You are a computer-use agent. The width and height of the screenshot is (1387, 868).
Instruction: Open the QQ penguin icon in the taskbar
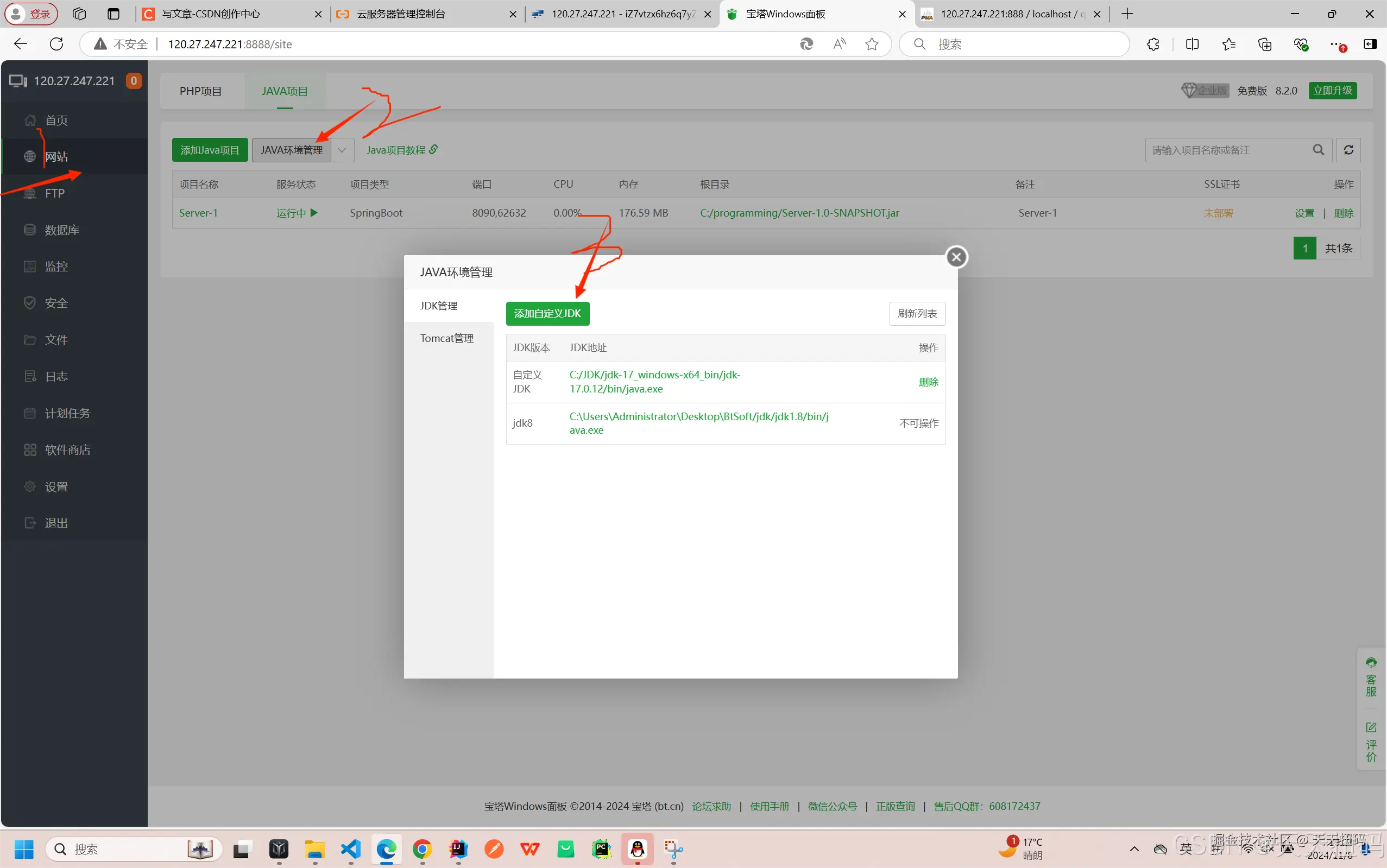tap(638, 848)
